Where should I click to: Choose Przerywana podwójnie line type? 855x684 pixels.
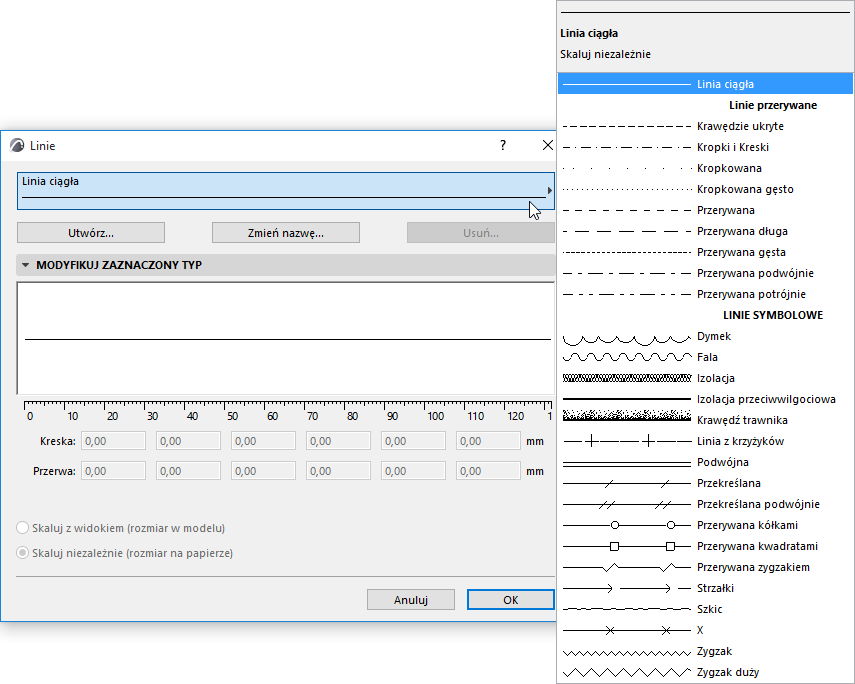click(x=705, y=273)
